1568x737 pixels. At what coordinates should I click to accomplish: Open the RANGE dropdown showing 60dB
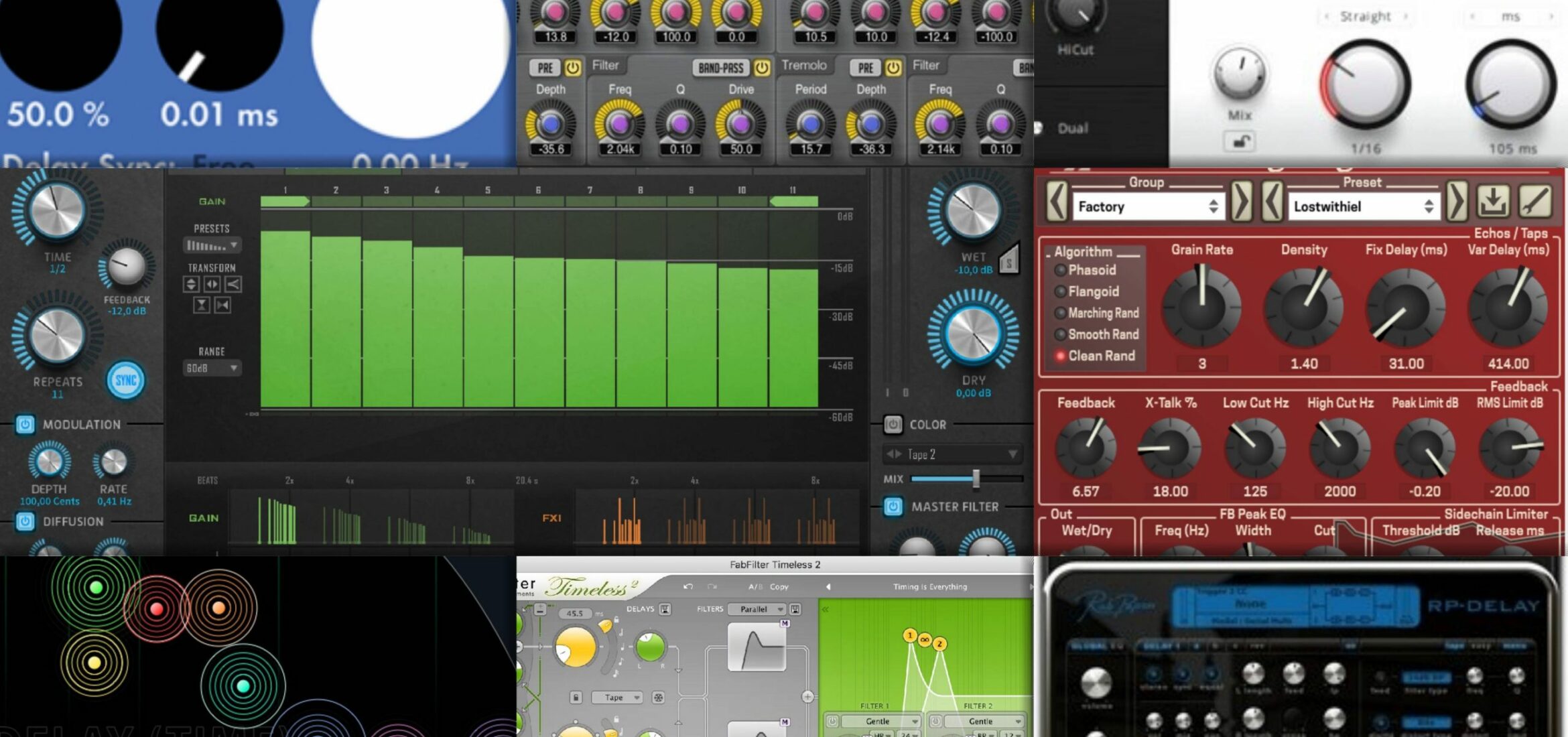(x=212, y=367)
